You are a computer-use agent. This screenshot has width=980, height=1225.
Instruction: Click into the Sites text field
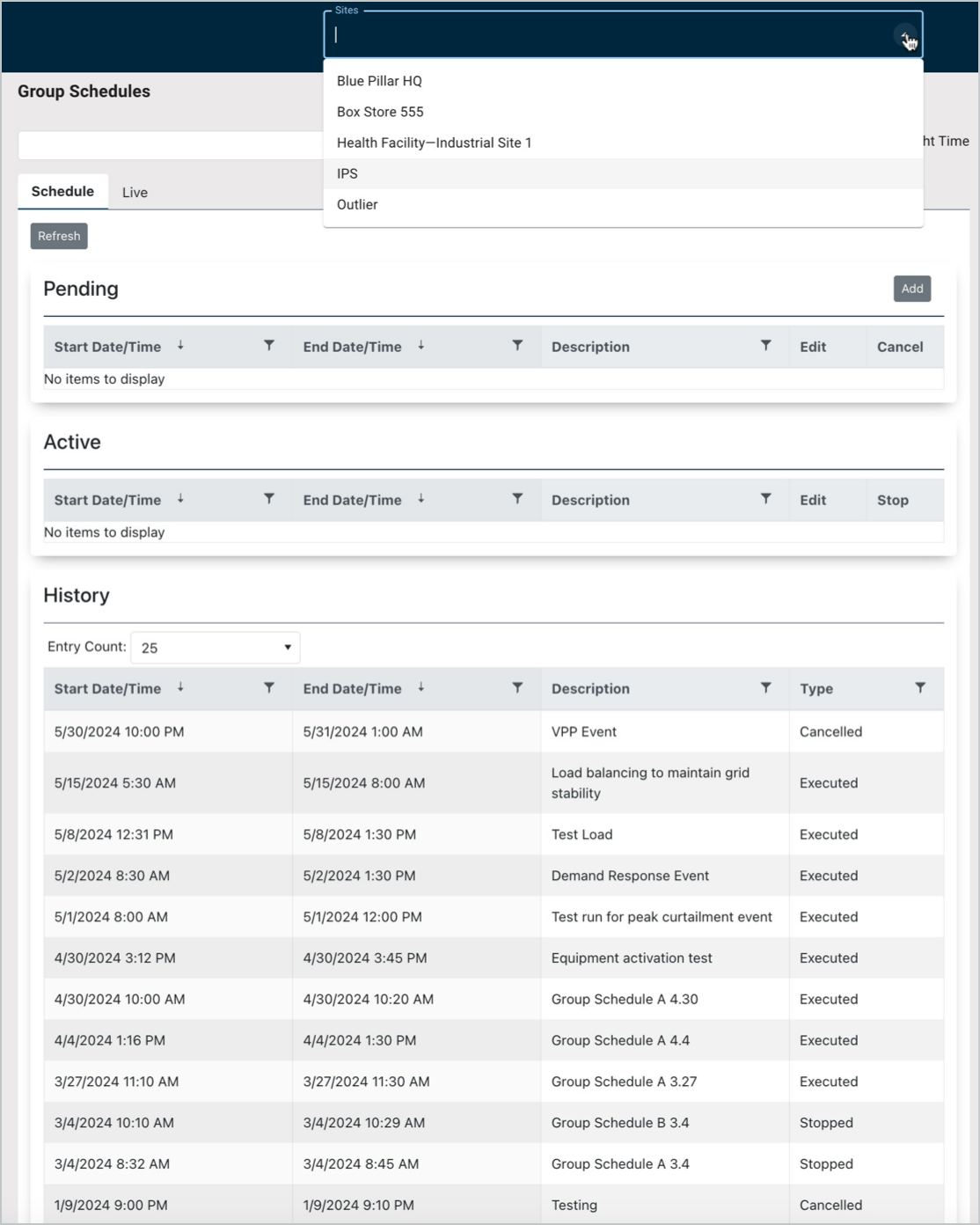coord(607,36)
